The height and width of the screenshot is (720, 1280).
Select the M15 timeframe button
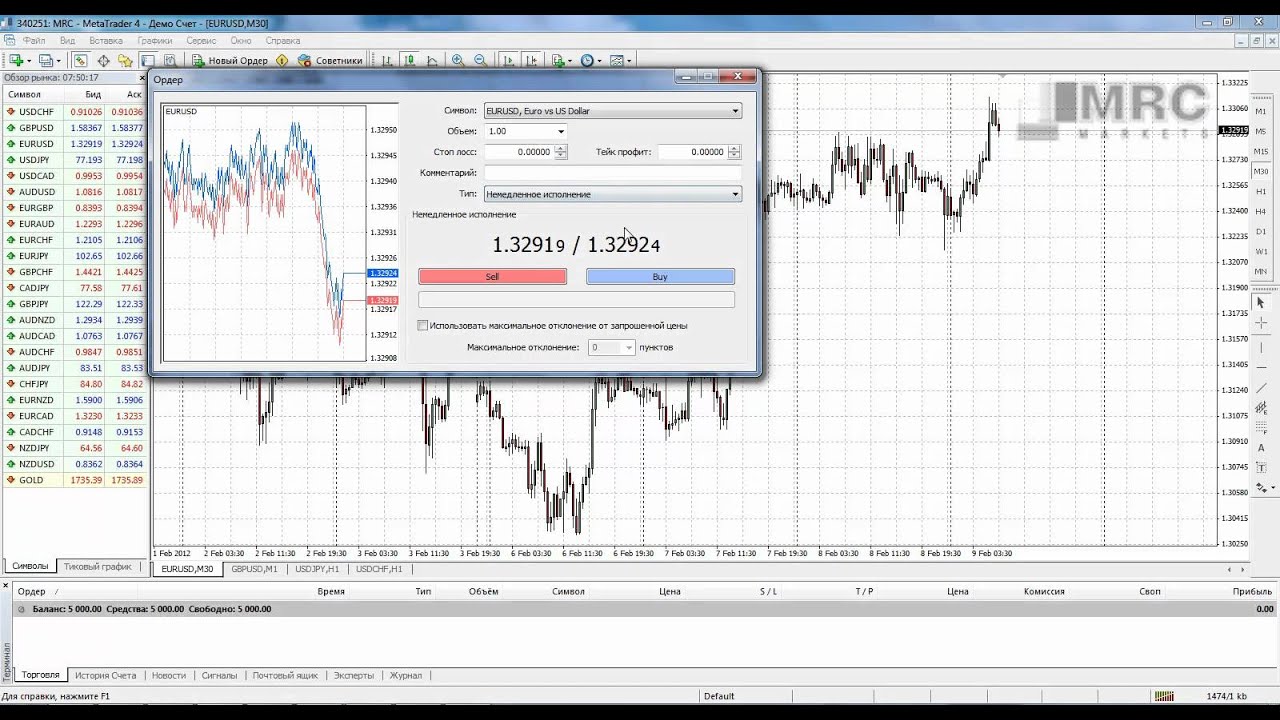tap(1261, 151)
